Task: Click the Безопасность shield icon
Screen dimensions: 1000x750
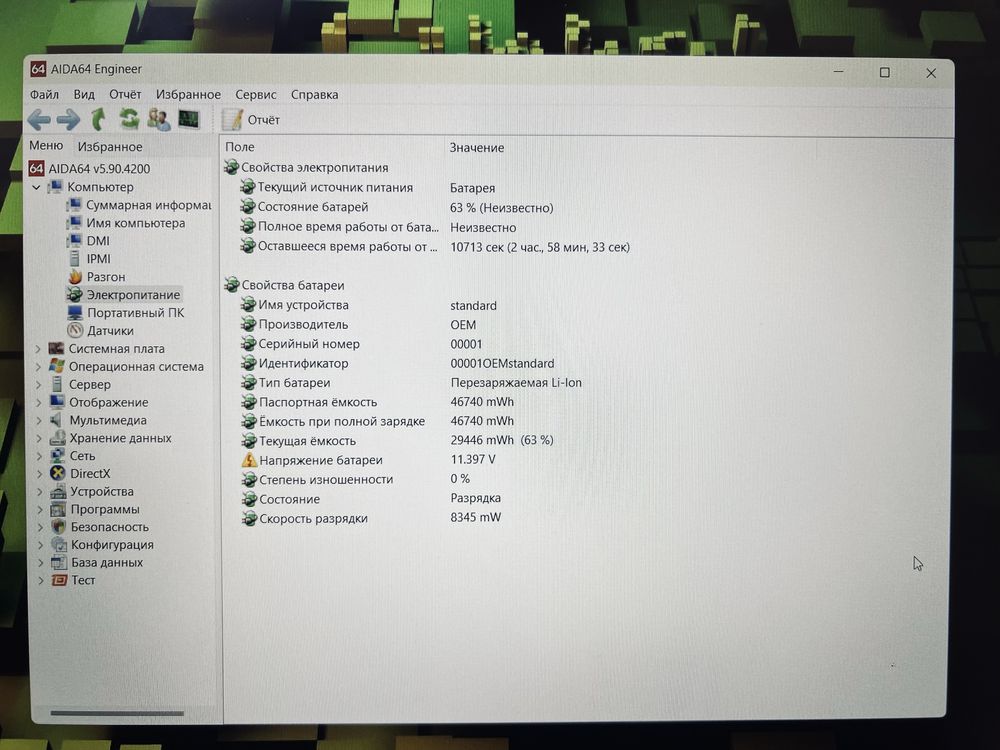Action: click(x=59, y=527)
